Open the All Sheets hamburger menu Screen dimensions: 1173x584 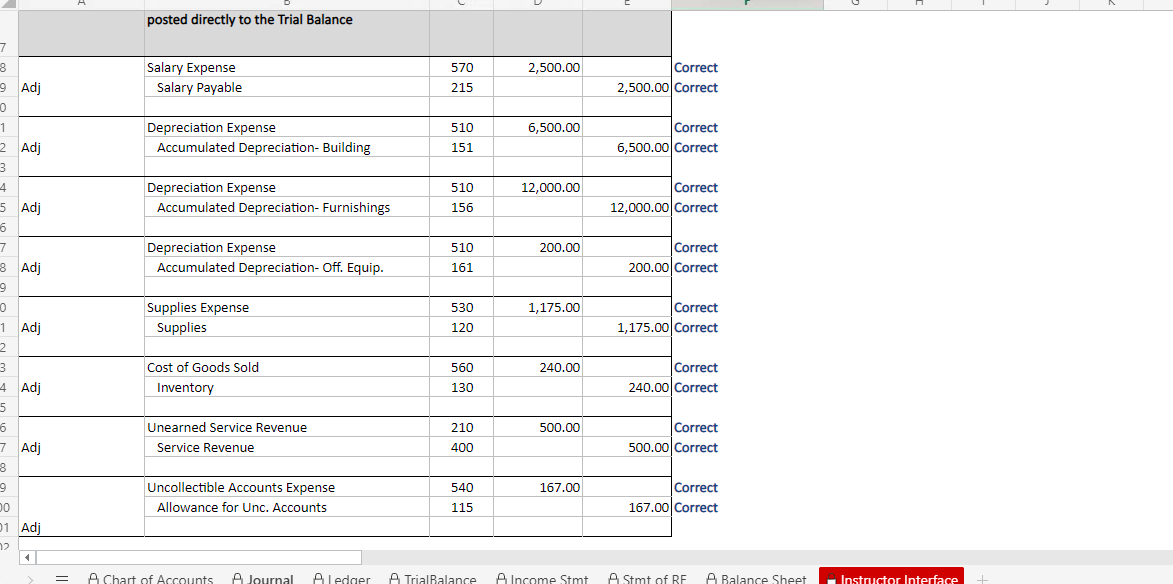coord(61,578)
